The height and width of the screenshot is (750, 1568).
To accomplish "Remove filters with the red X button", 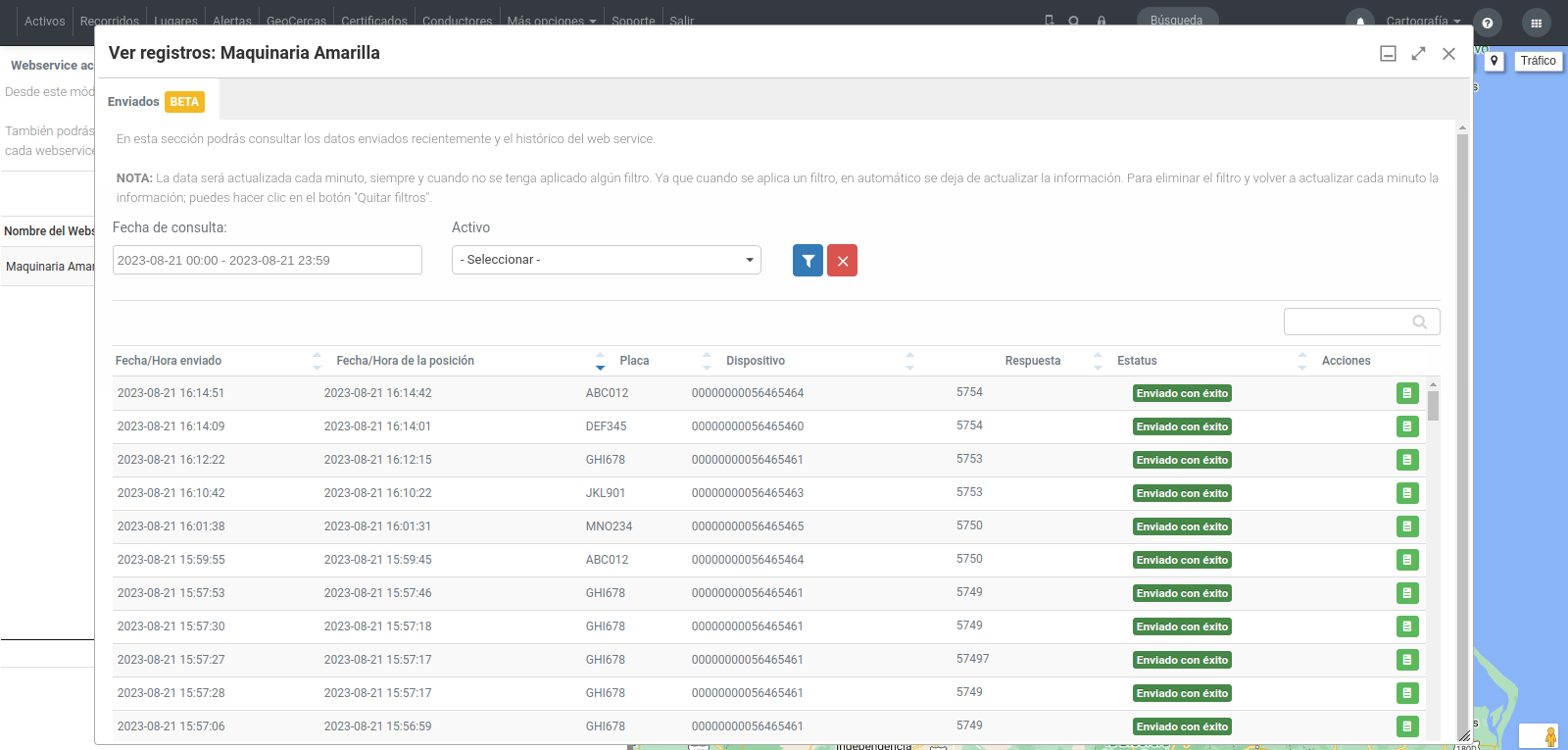I will coord(842,261).
